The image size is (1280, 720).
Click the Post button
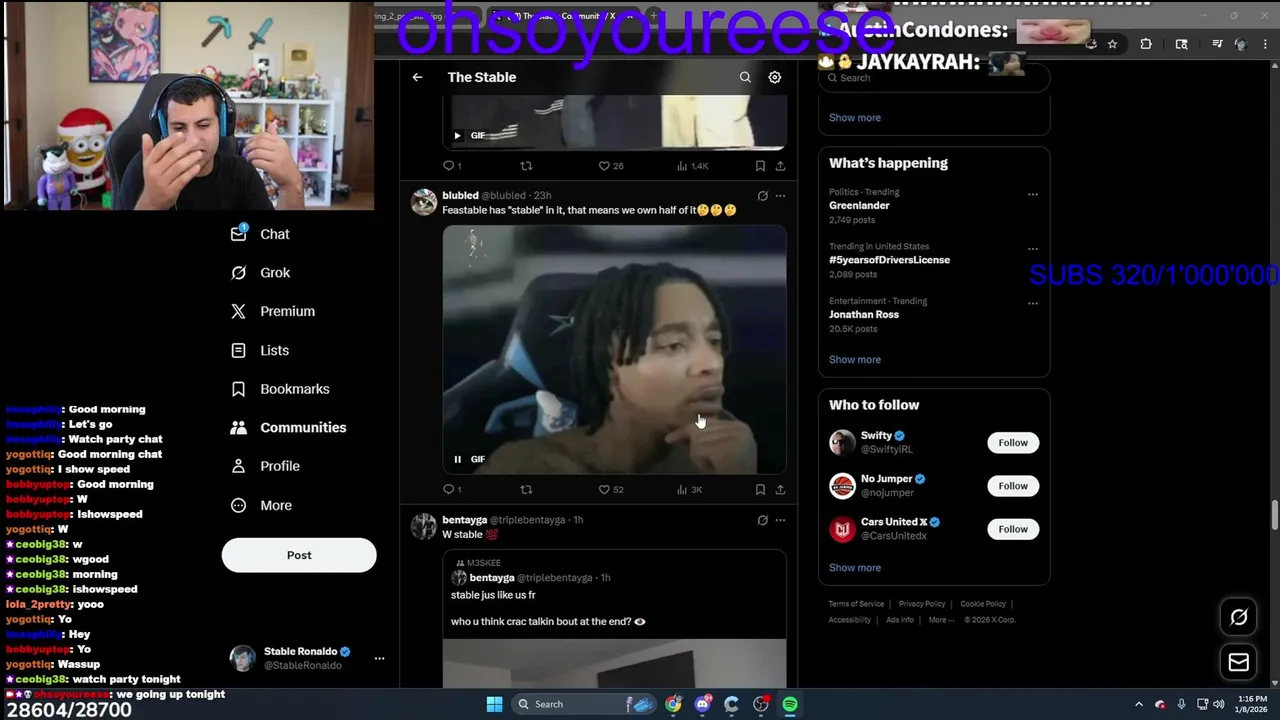pos(299,555)
